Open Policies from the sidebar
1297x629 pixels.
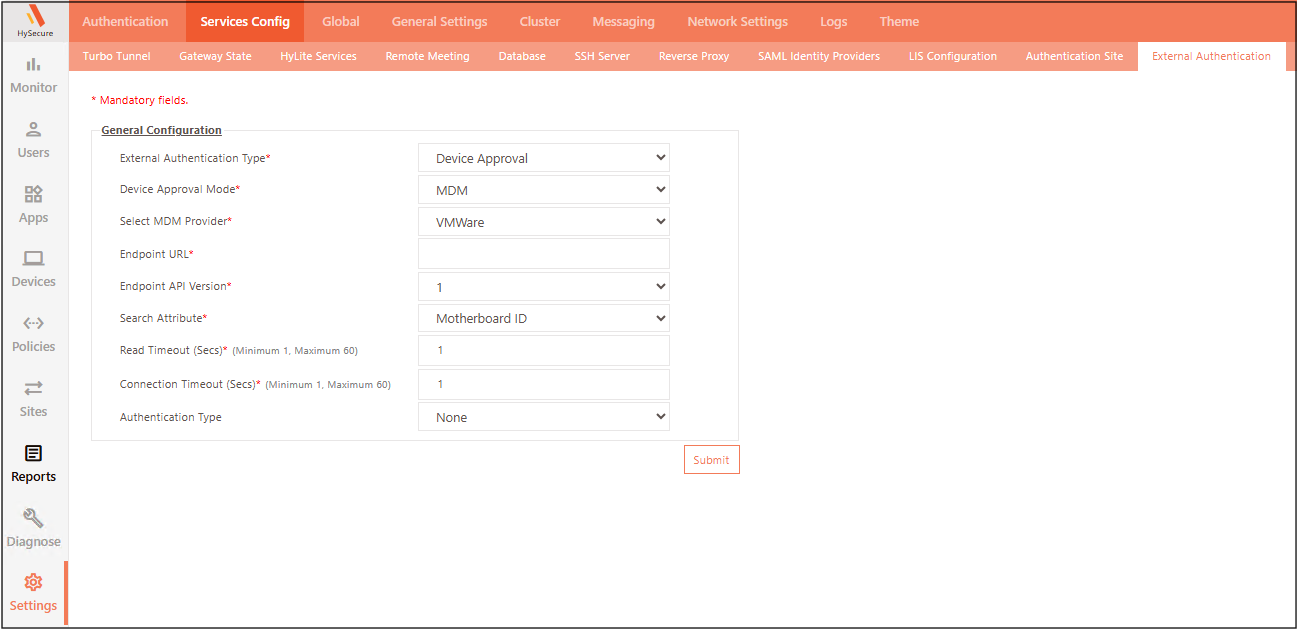33,324
